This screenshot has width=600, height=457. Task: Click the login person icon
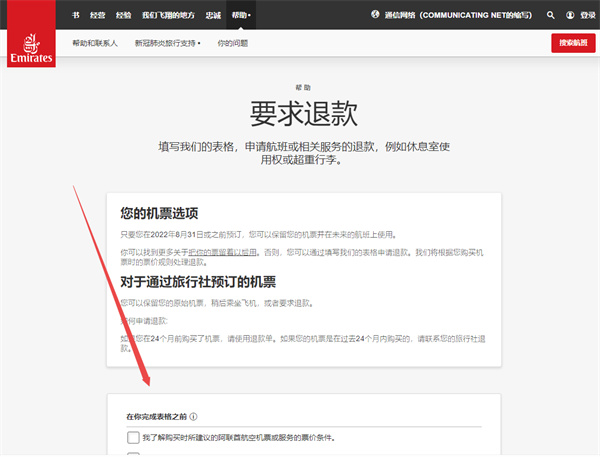(x=568, y=16)
